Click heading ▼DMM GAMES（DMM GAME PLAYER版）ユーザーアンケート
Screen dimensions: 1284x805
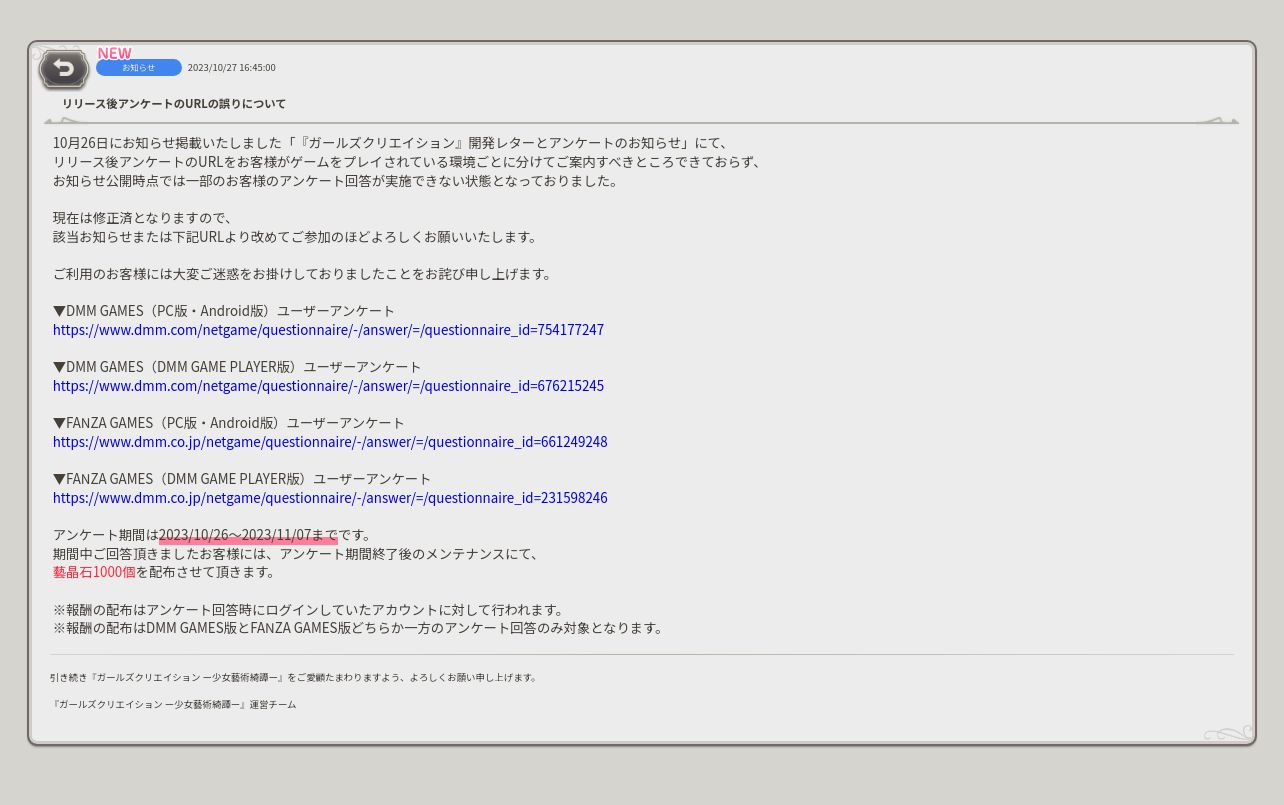pyautogui.click(x=237, y=367)
